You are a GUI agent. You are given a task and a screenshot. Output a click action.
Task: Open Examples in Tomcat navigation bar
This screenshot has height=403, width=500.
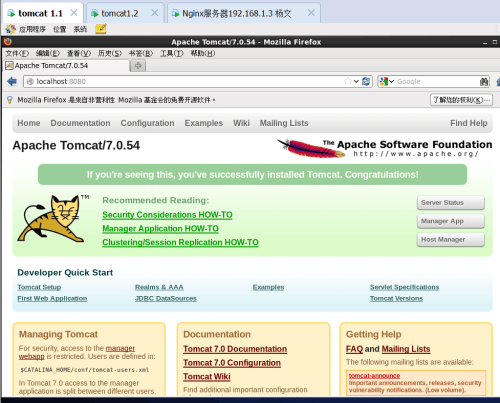point(204,123)
